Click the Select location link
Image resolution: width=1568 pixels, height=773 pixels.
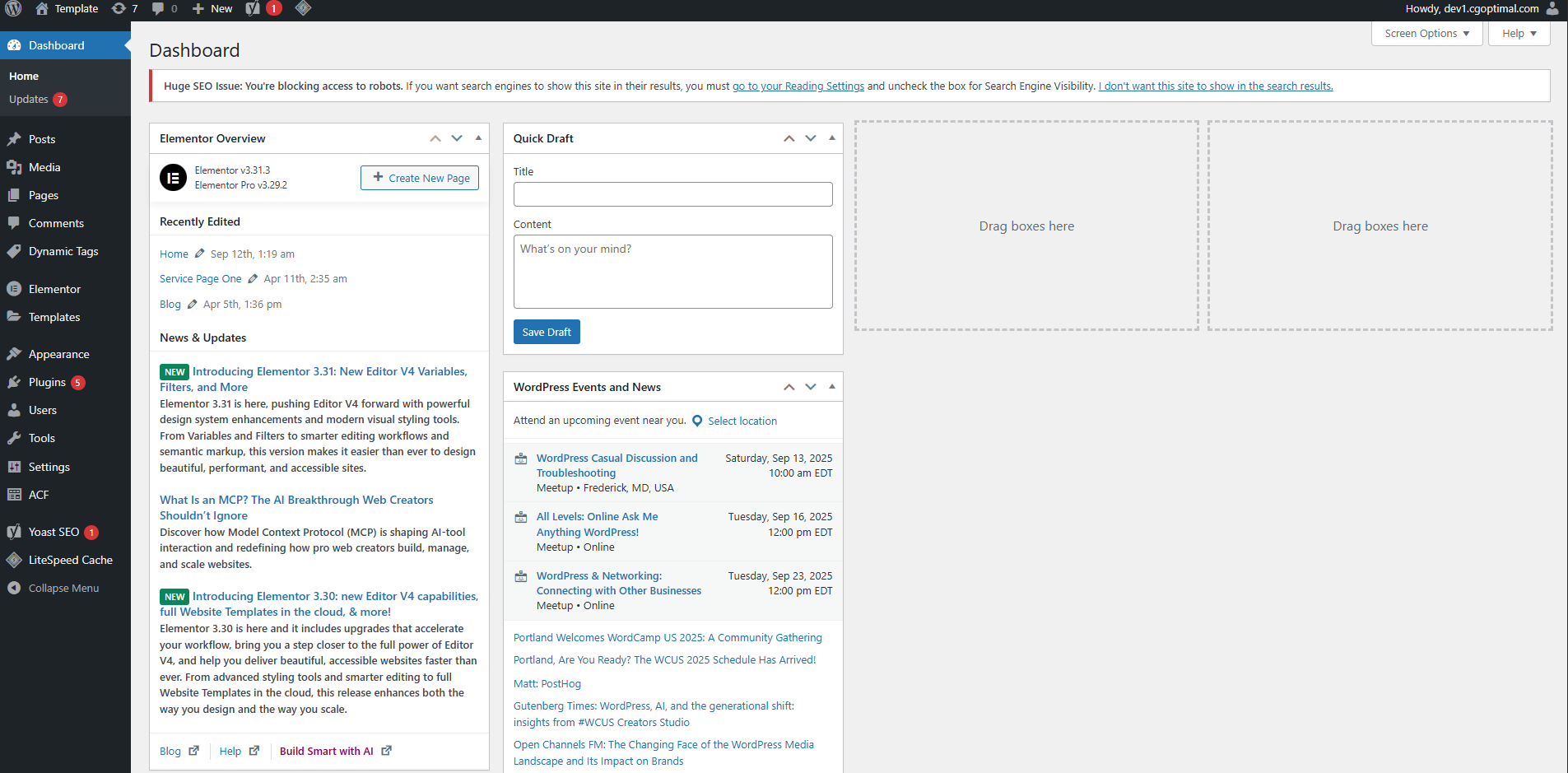tap(742, 421)
